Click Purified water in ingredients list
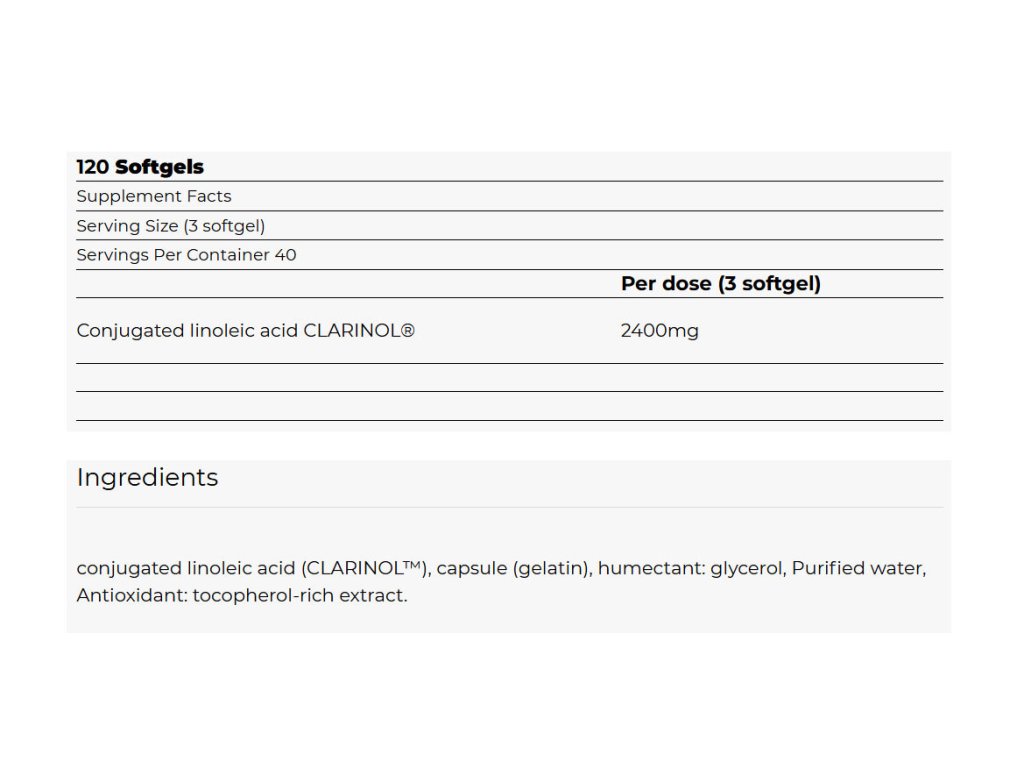The height and width of the screenshot is (768, 1024). [859, 568]
